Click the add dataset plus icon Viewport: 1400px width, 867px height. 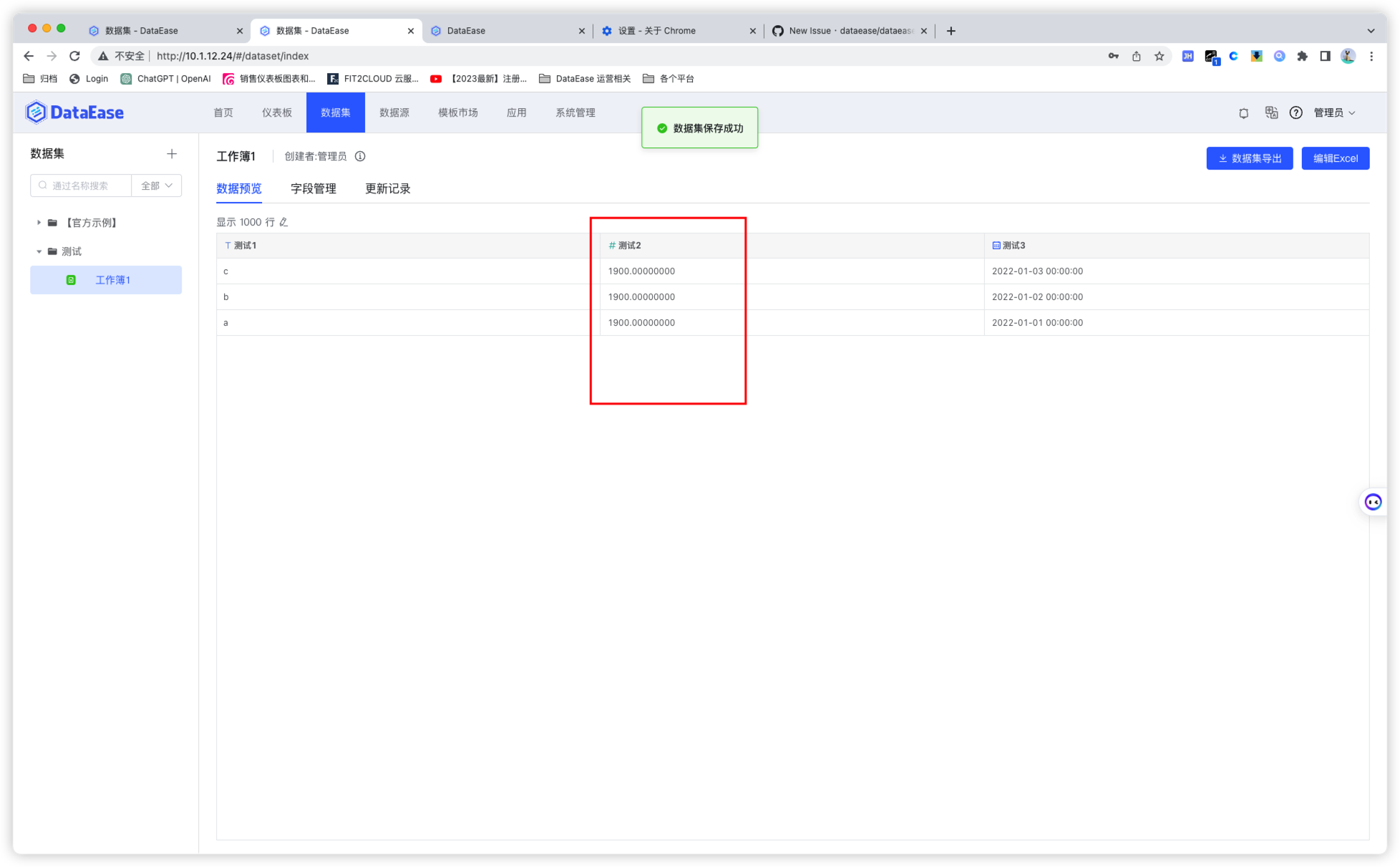coord(172,153)
